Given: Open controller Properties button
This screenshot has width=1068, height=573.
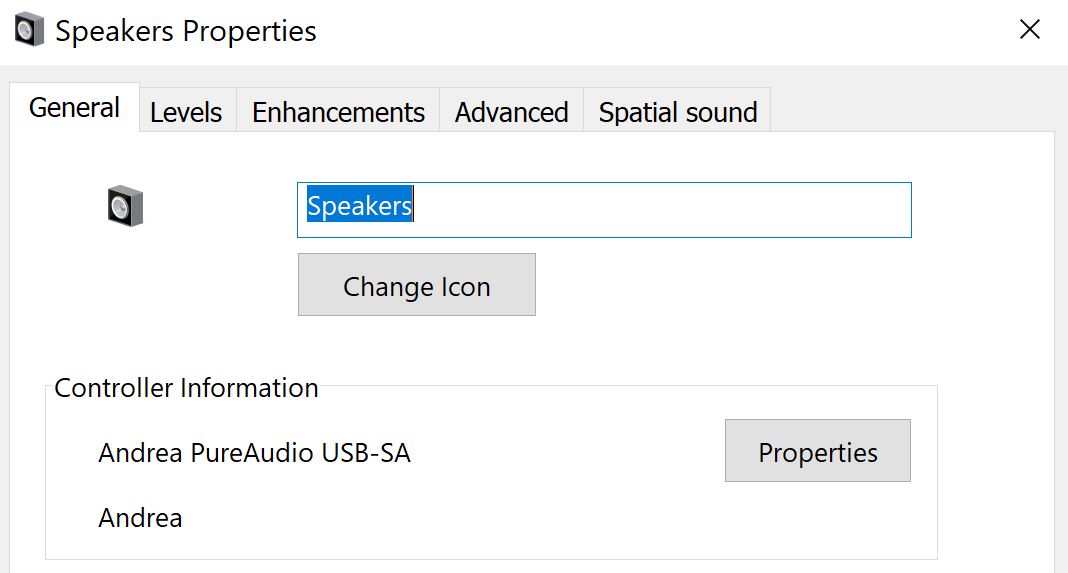Looking at the screenshot, I should click(x=817, y=451).
